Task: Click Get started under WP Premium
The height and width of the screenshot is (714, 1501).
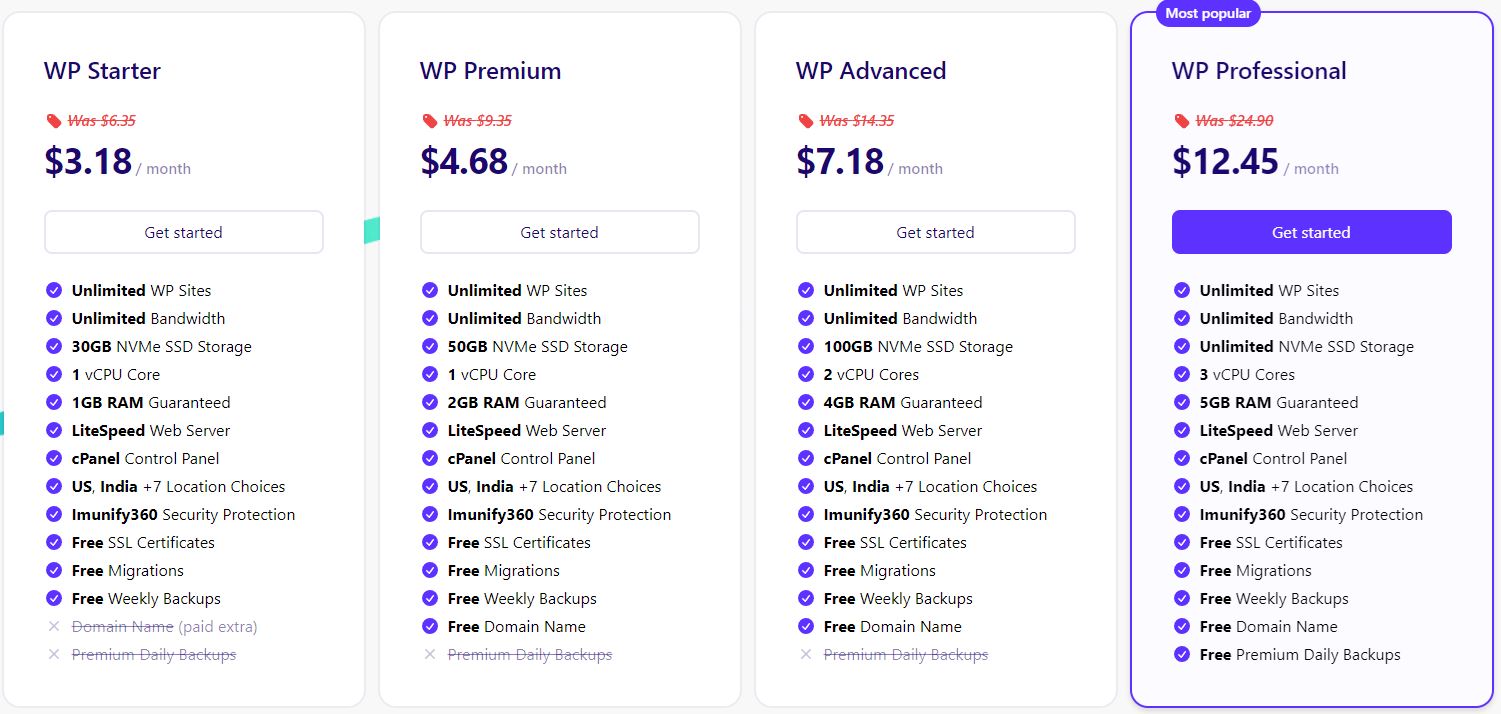Action: [560, 232]
